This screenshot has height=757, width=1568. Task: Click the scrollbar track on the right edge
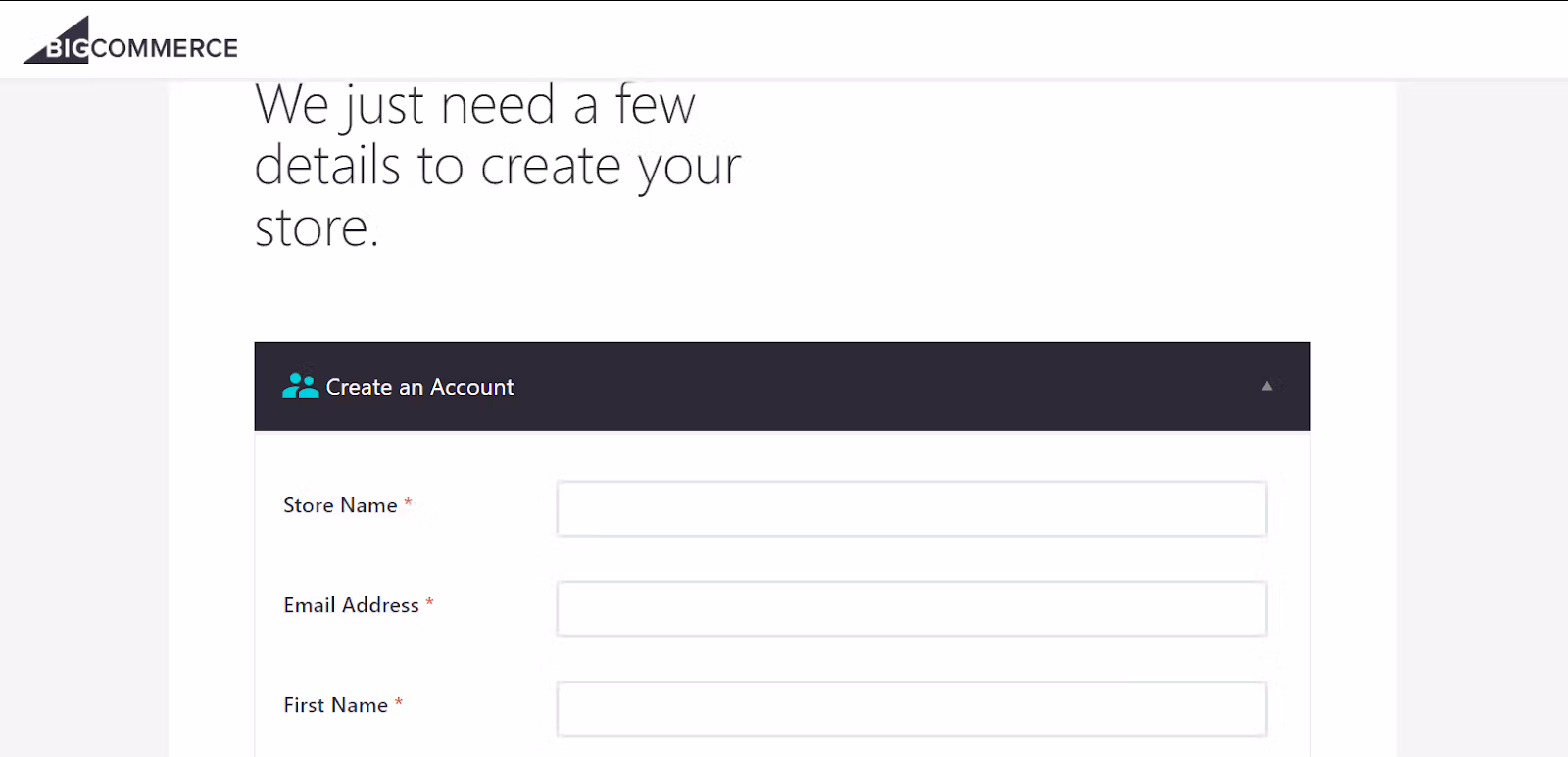(x=1561, y=392)
